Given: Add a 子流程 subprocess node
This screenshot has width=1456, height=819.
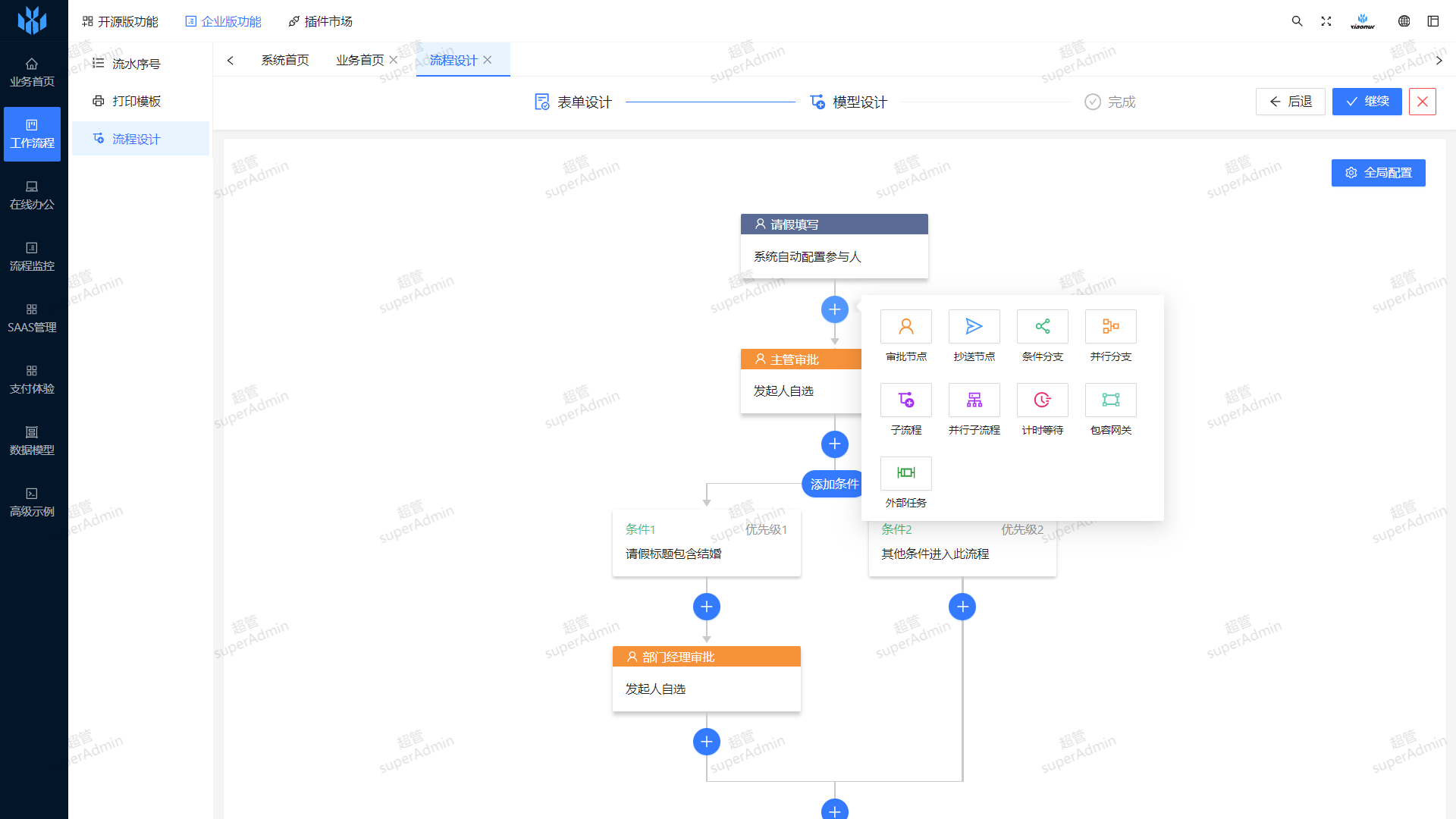Looking at the screenshot, I should pyautogui.click(x=906, y=400).
